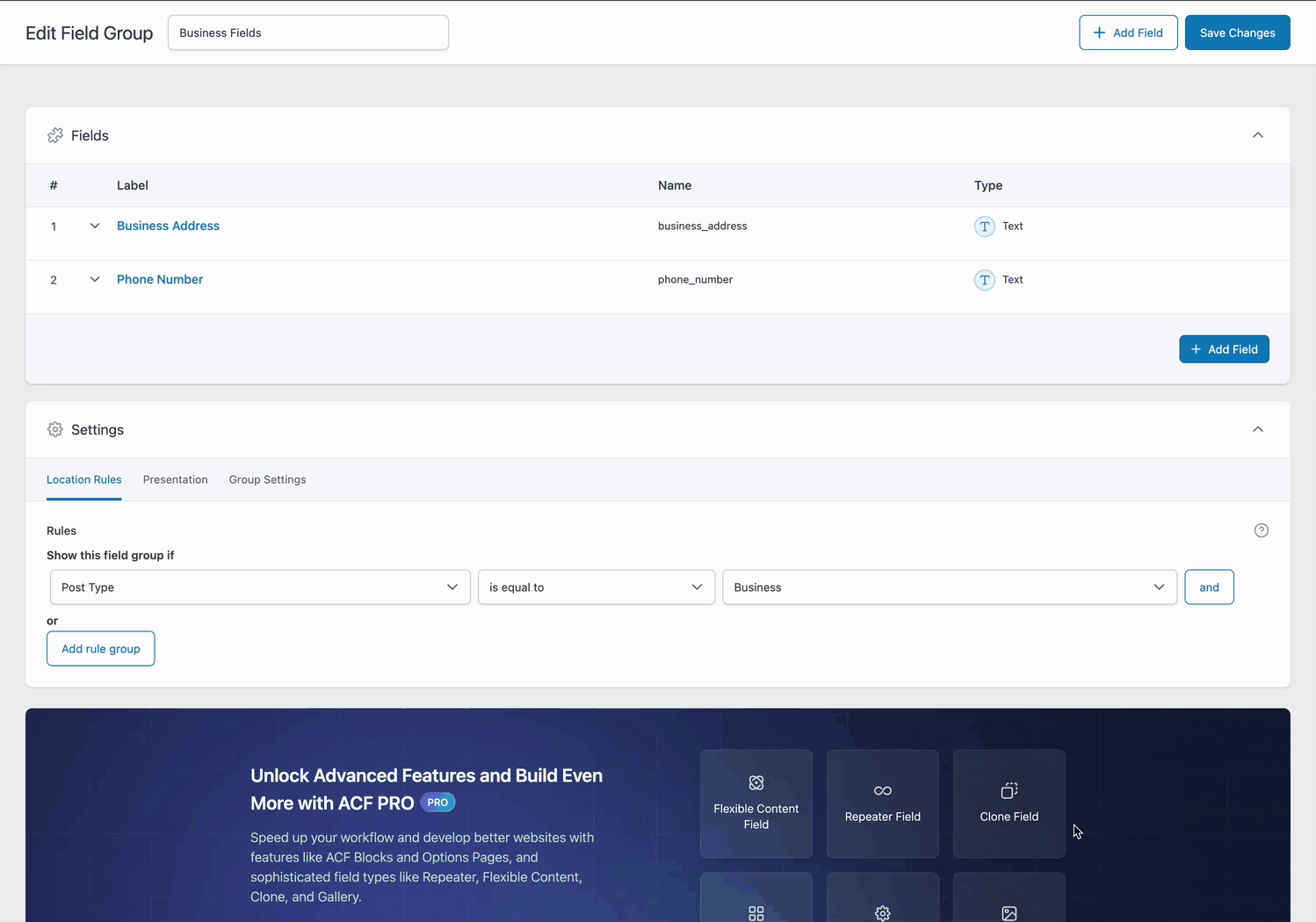Click the Fields panel puzzle icon
The height and width of the screenshot is (922, 1316).
55,135
